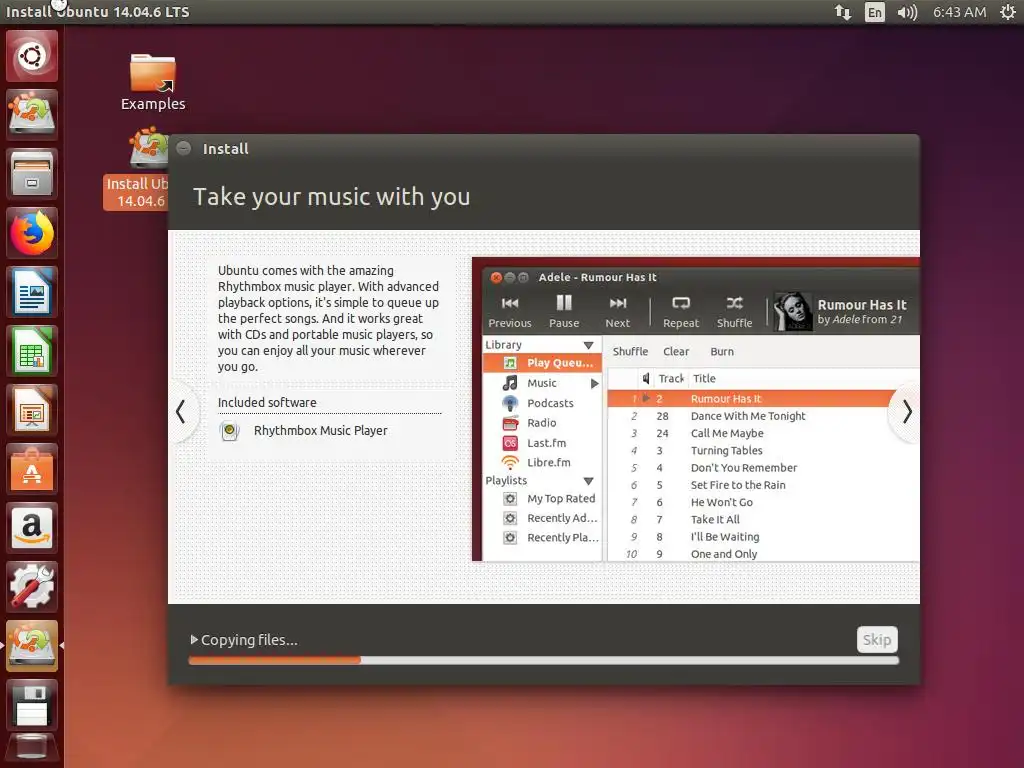The height and width of the screenshot is (768, 1024).
Task: Go to the previous installer slide
Action: pyautogui.click(x=181, y=412)
